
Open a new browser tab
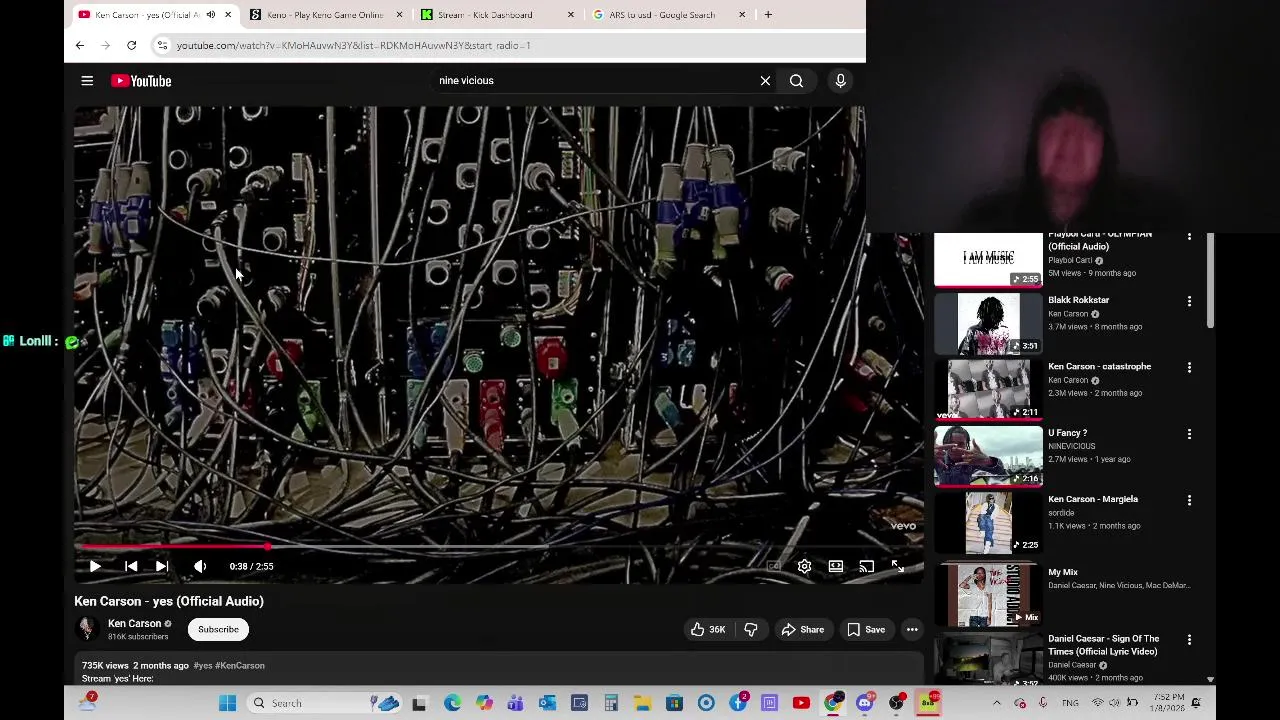click(x=768, y=15)
